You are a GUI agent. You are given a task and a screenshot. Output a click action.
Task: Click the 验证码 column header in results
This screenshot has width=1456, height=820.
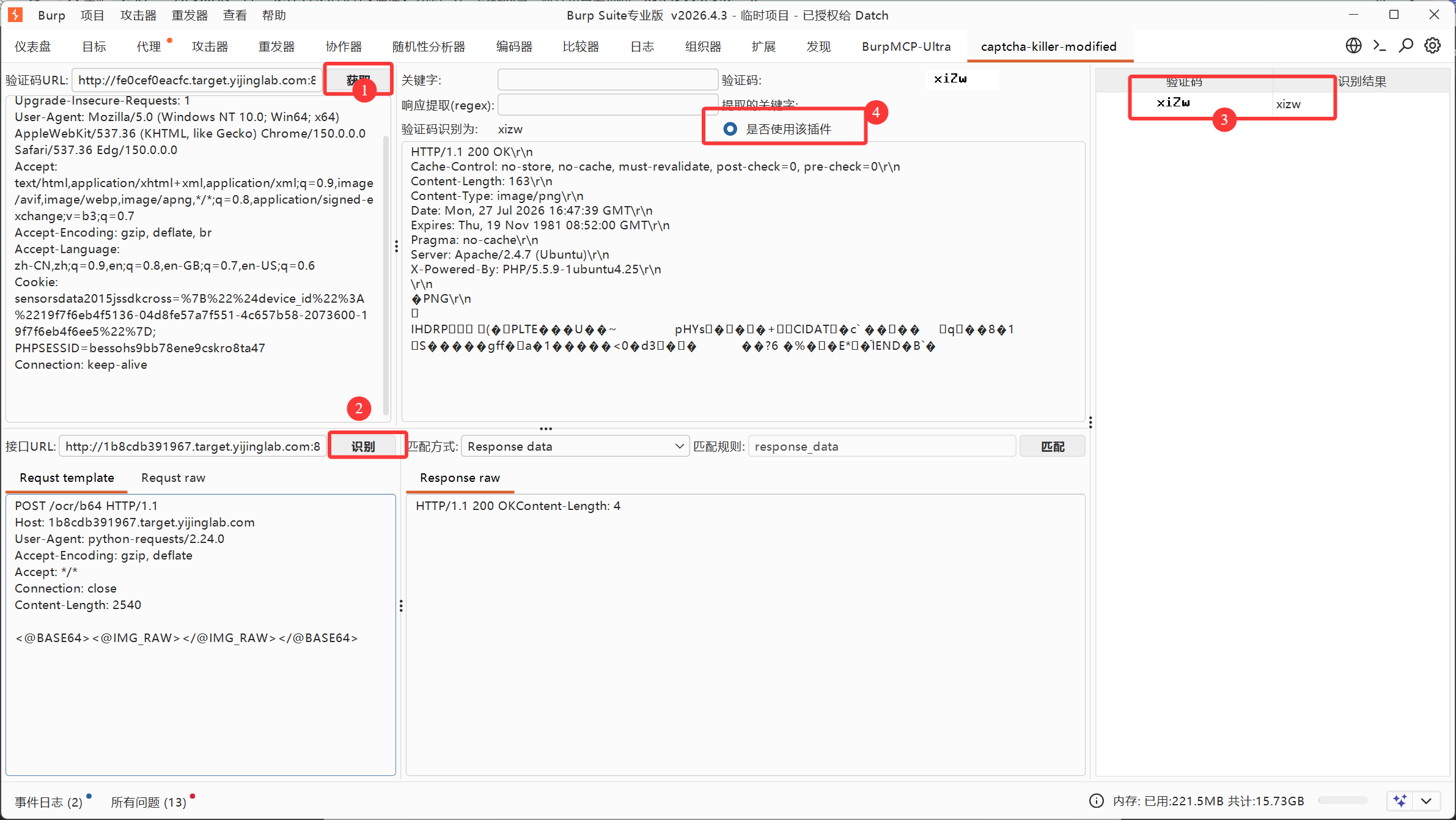[1184, 81]
